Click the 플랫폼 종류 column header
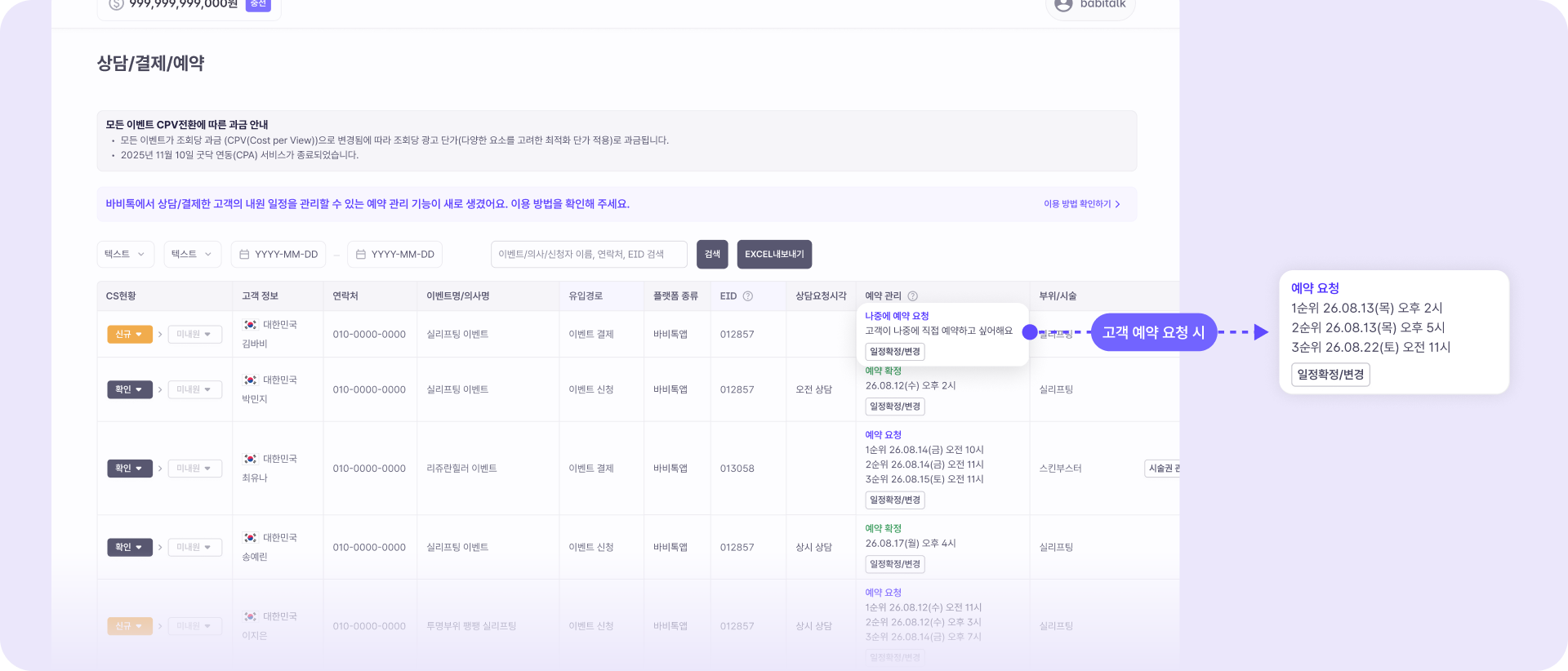The height and width of the screenshot is (671, 1568). [x=675, y=296]
